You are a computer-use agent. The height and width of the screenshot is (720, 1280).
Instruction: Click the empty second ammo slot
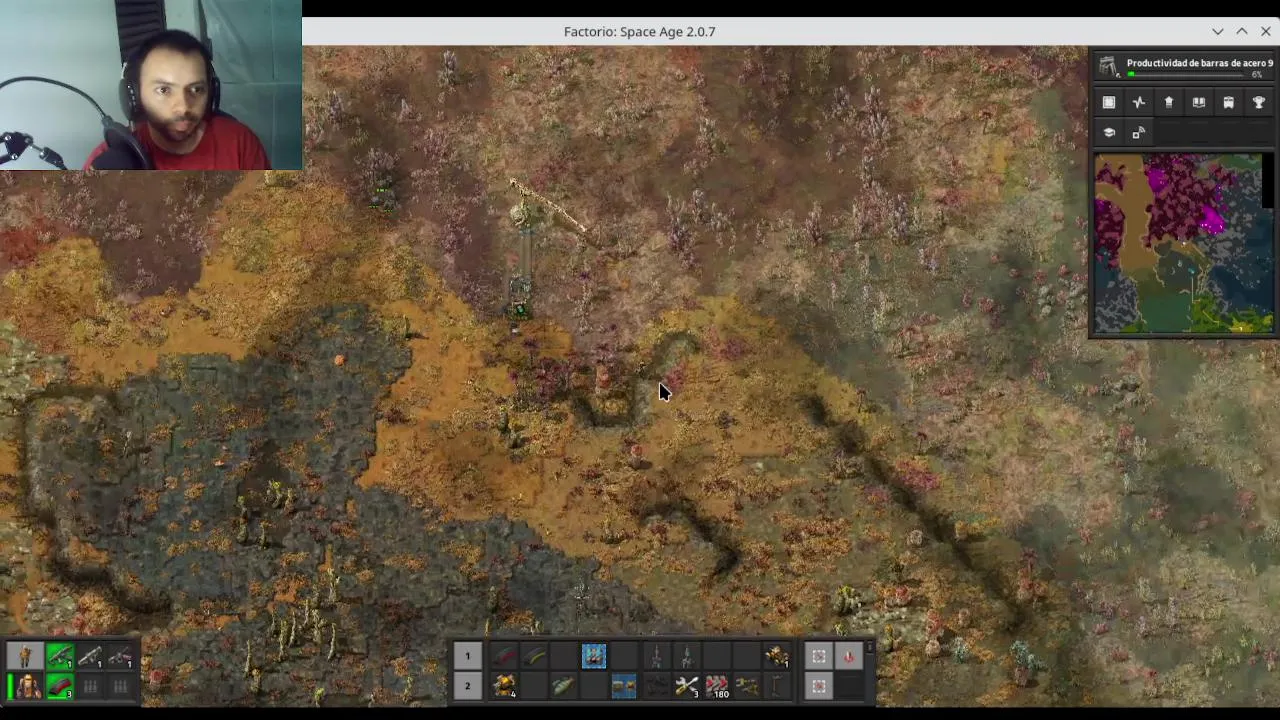coord(90,687)
